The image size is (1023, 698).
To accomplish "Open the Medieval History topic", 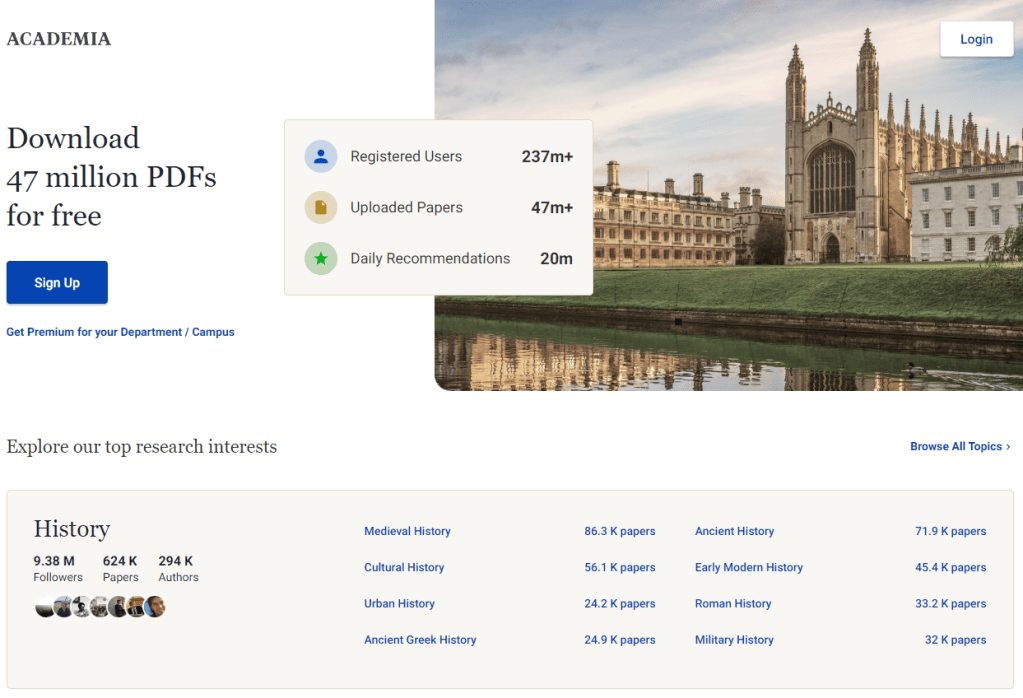I will (407, 532).
